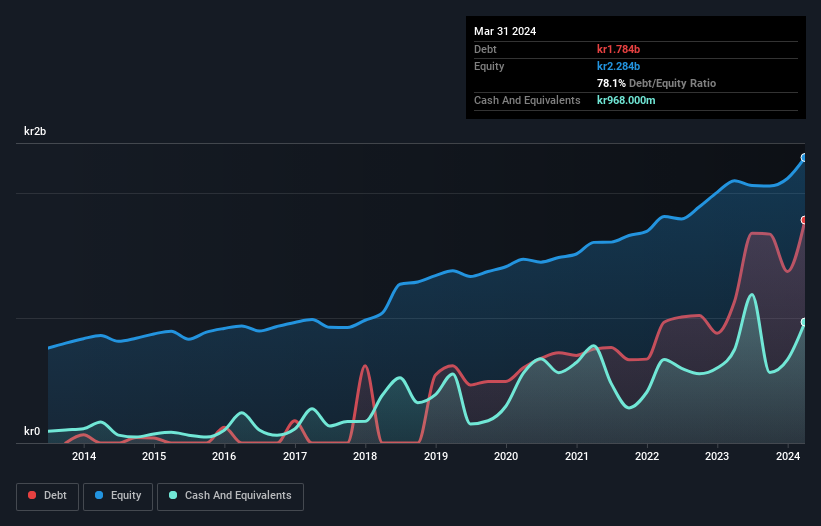Image resolution: width=821 pixels, height=526 pixels.
Task: Click the kr1.784b debt value
Action: [618, 49]
